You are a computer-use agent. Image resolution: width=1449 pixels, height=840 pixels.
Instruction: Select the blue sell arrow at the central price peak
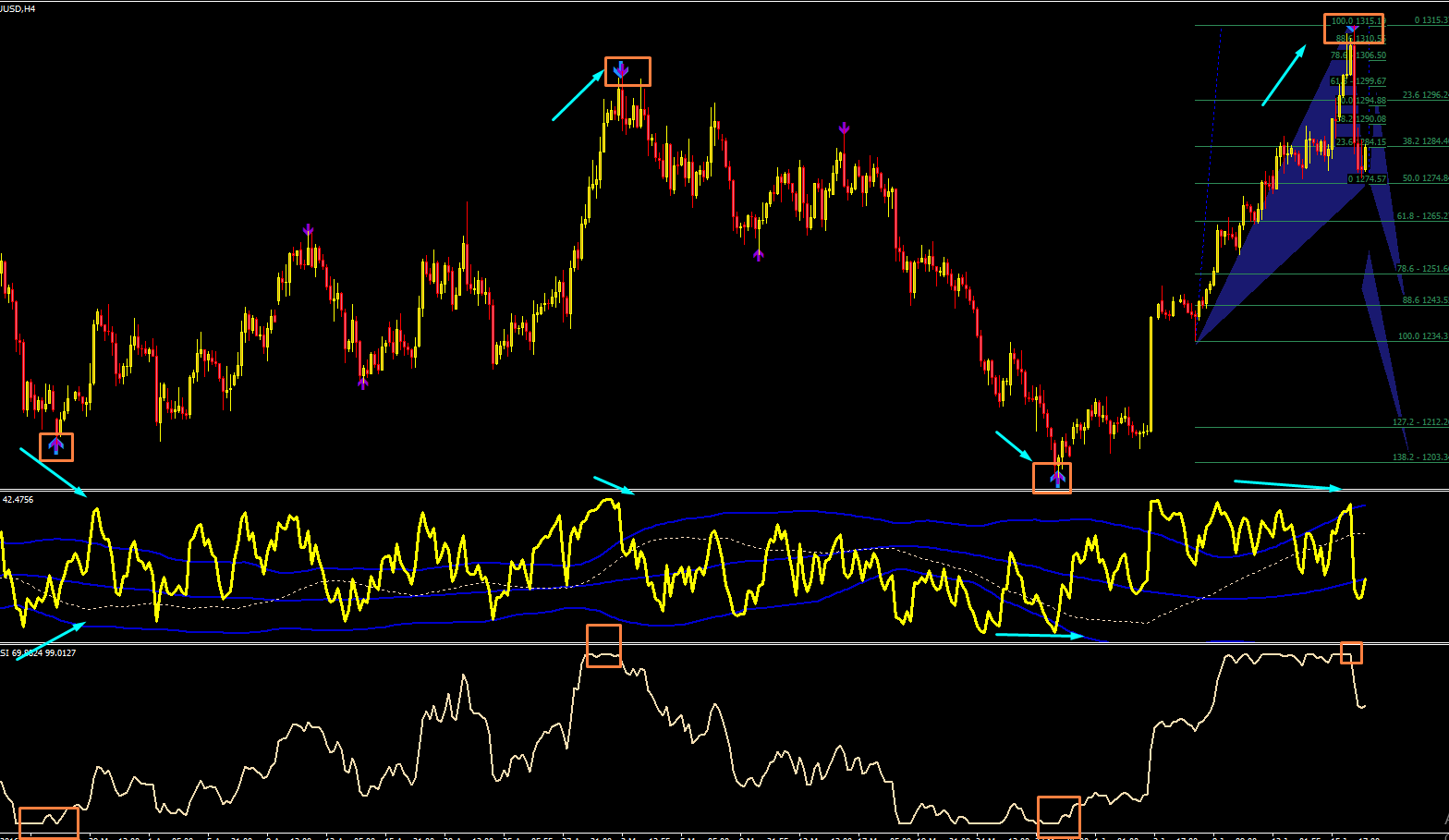click(621, 69)
